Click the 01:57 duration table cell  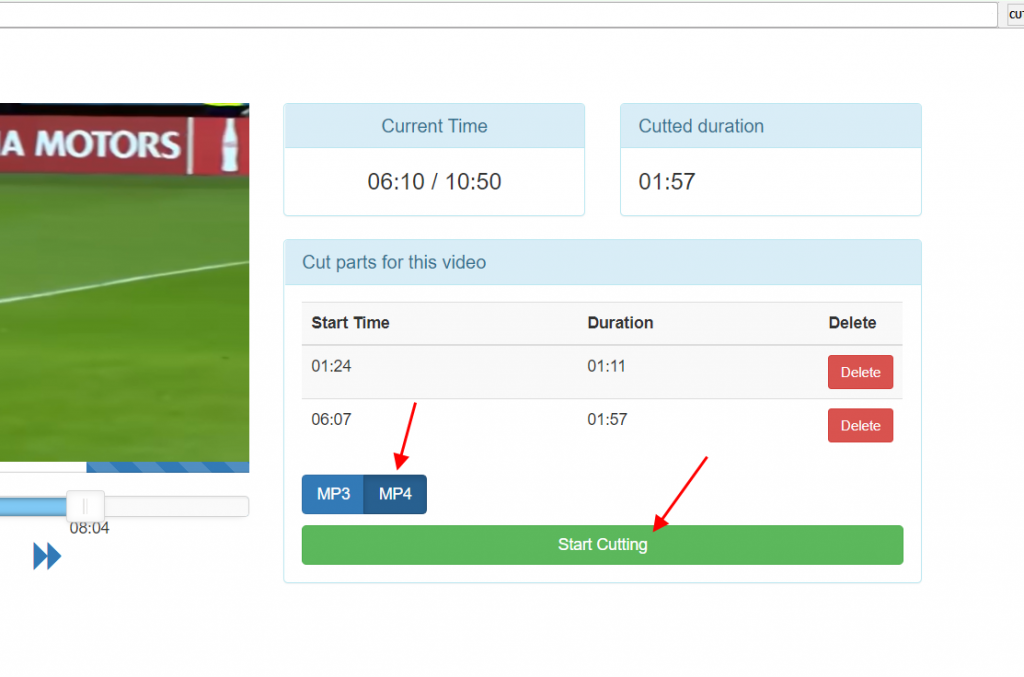(607, 419)
